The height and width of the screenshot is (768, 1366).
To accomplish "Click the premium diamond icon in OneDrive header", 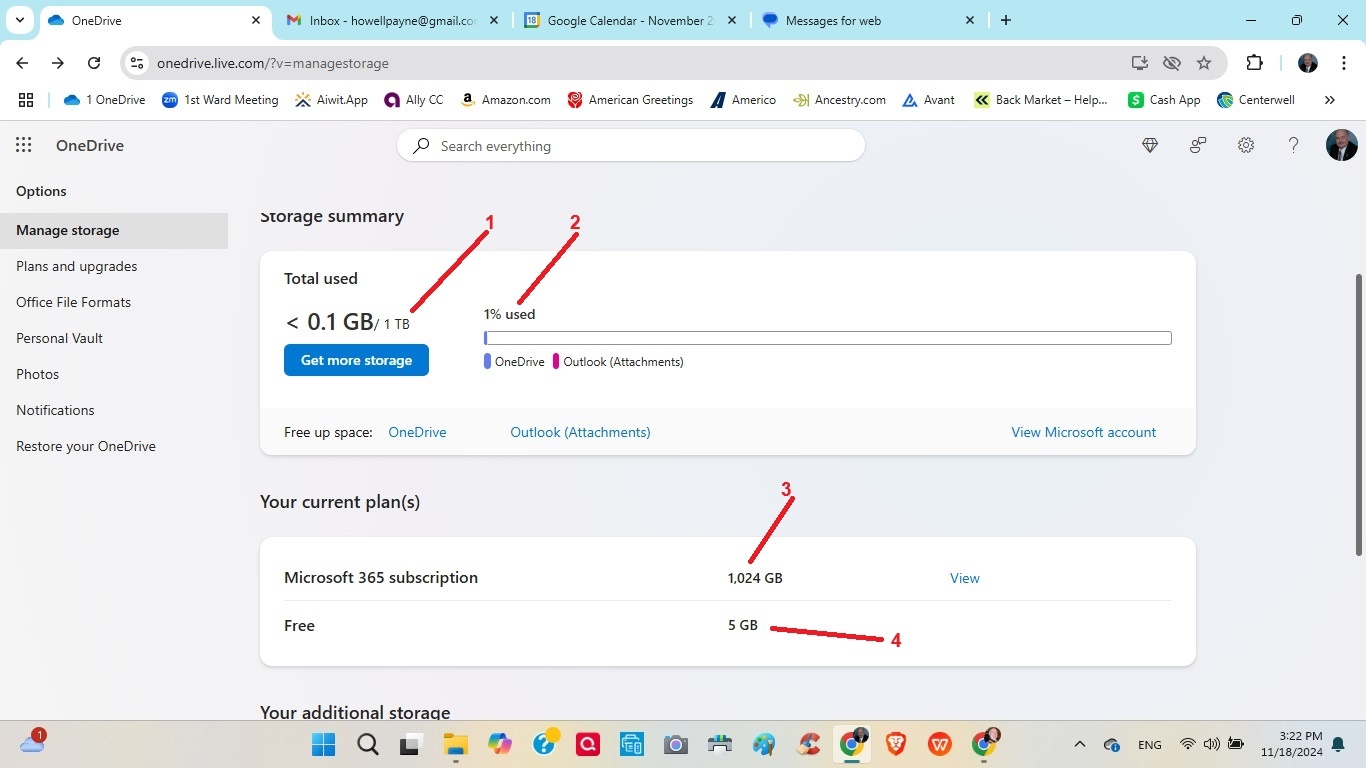I will pyautogui.click(x=1150, y=146).
